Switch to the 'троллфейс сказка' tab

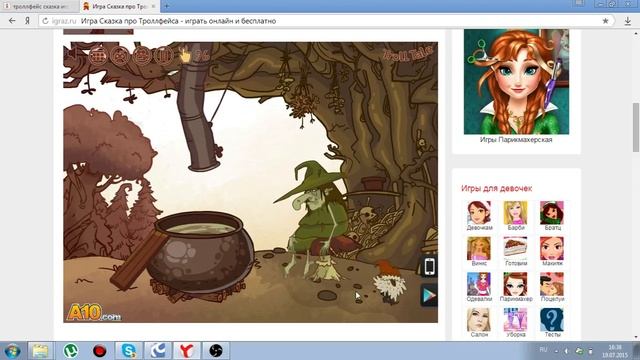(40, 7)
